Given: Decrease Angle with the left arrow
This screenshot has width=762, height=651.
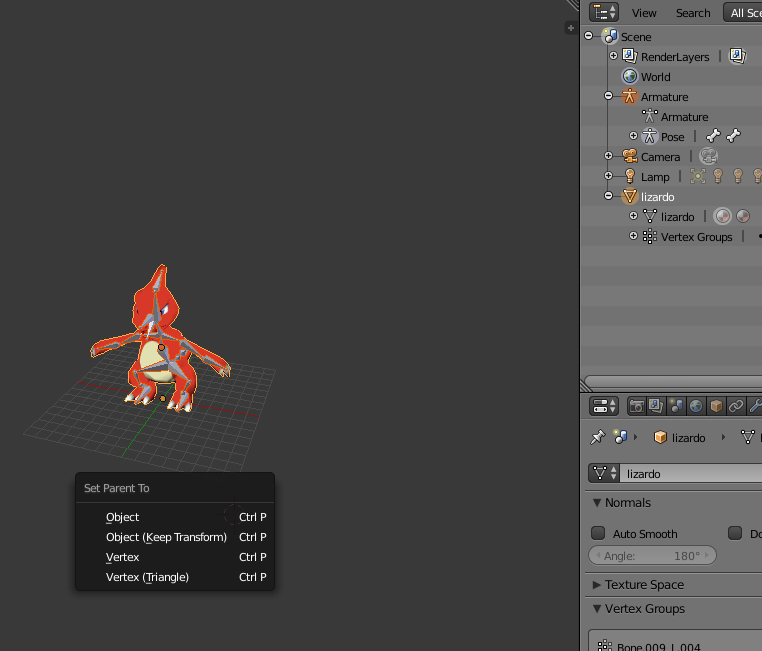Looking at the screenshot, I should (x=598, y=556).
